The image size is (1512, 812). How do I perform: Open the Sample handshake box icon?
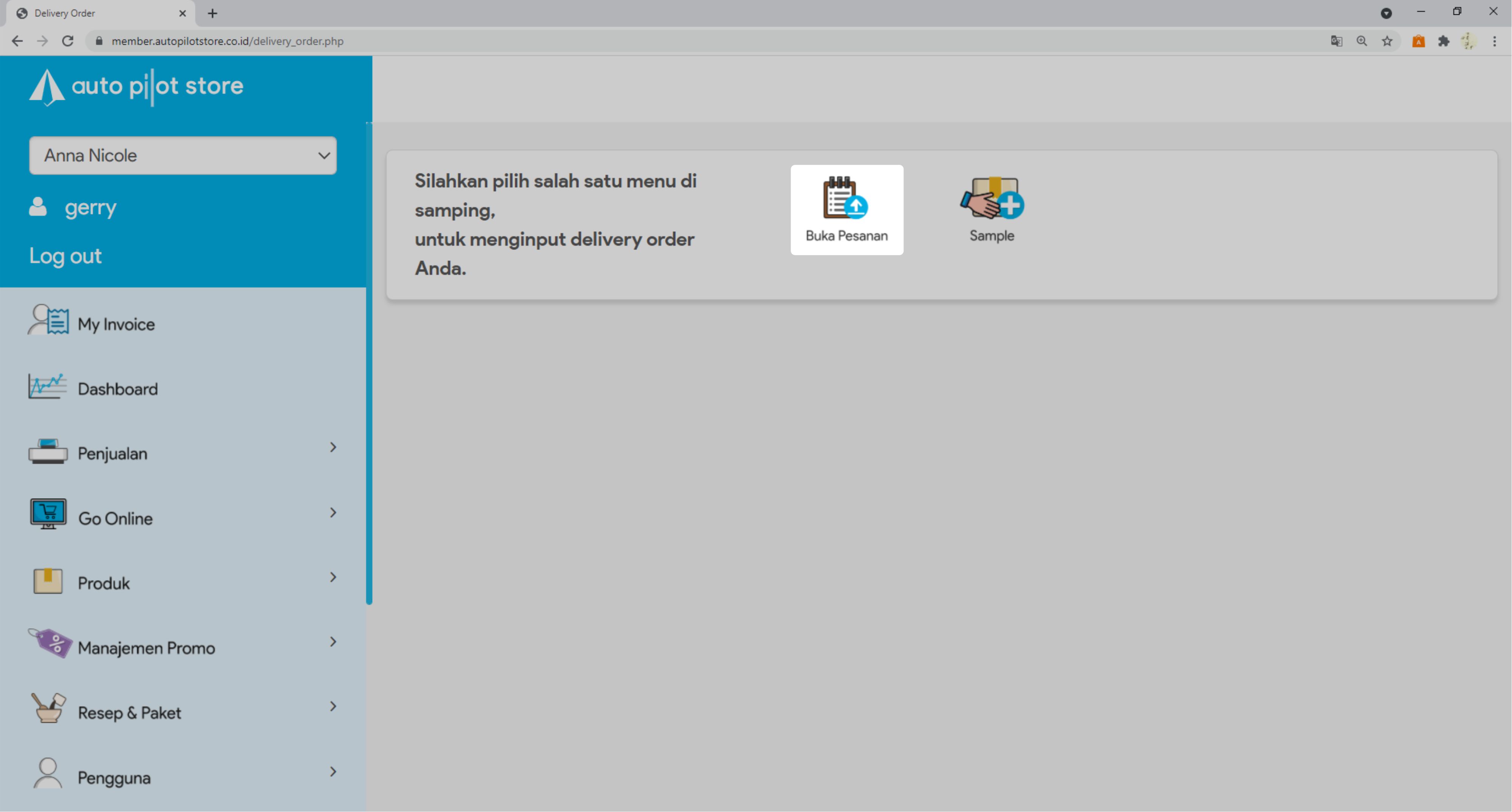click(x=991, y=198)
